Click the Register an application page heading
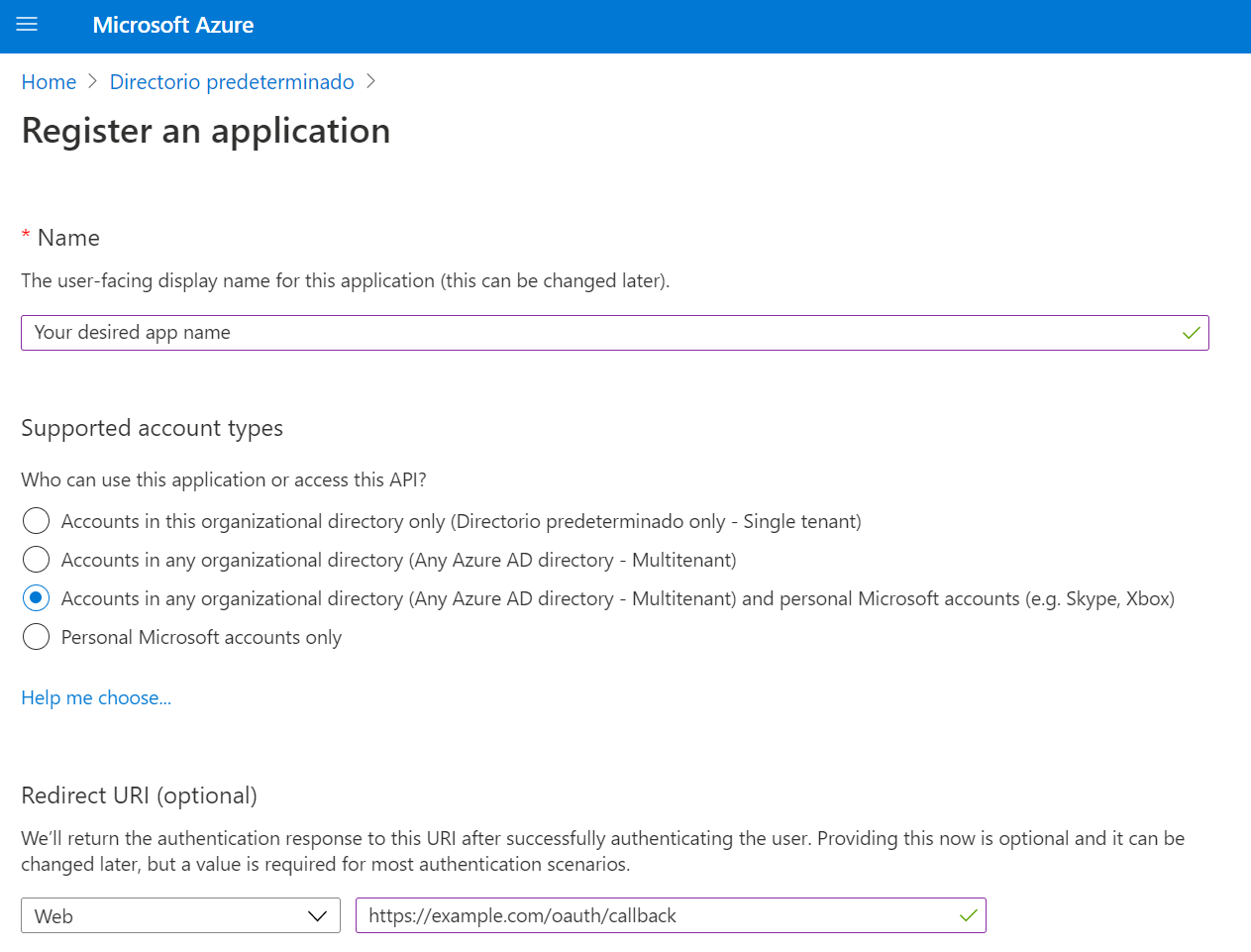Image resolution: width=1251 pixels, height=952 pixels. point(206,131)
